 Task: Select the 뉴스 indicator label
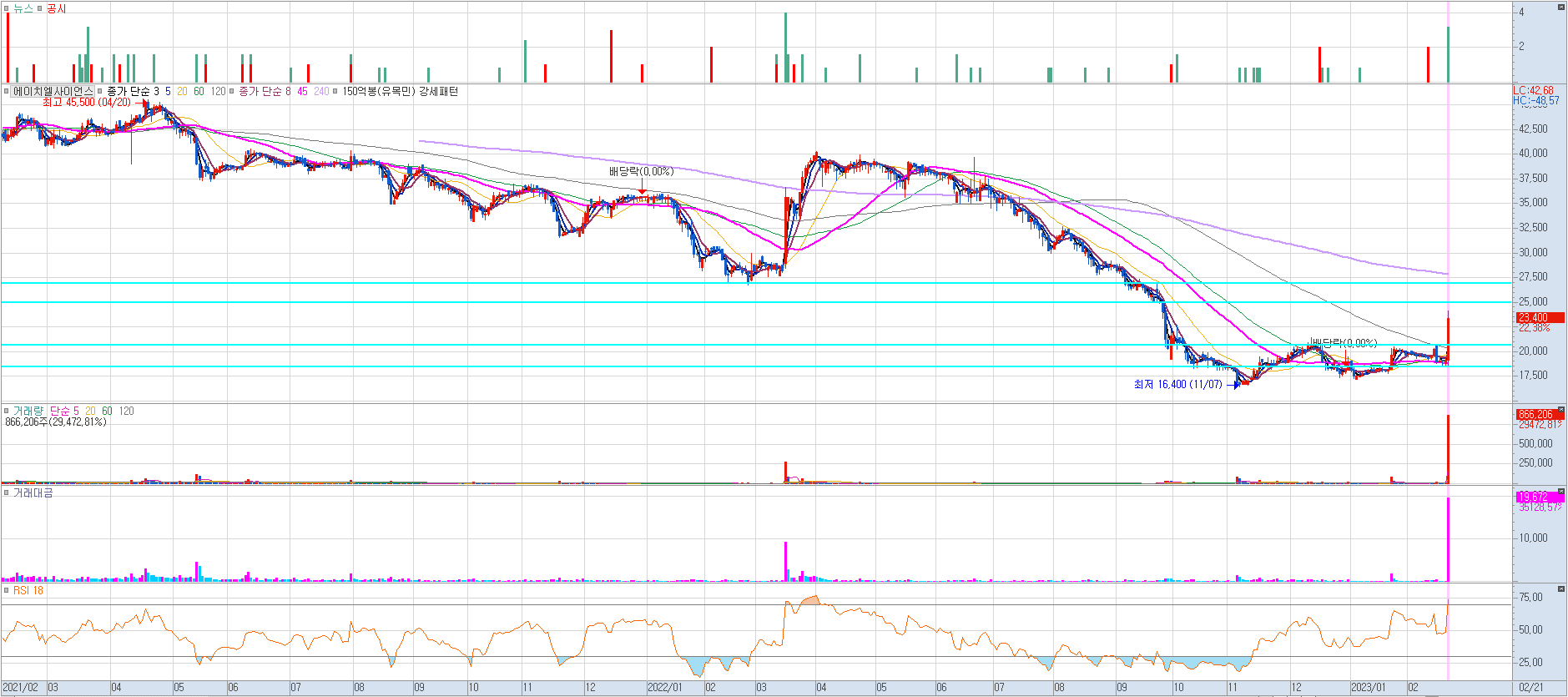click(23, 8)
